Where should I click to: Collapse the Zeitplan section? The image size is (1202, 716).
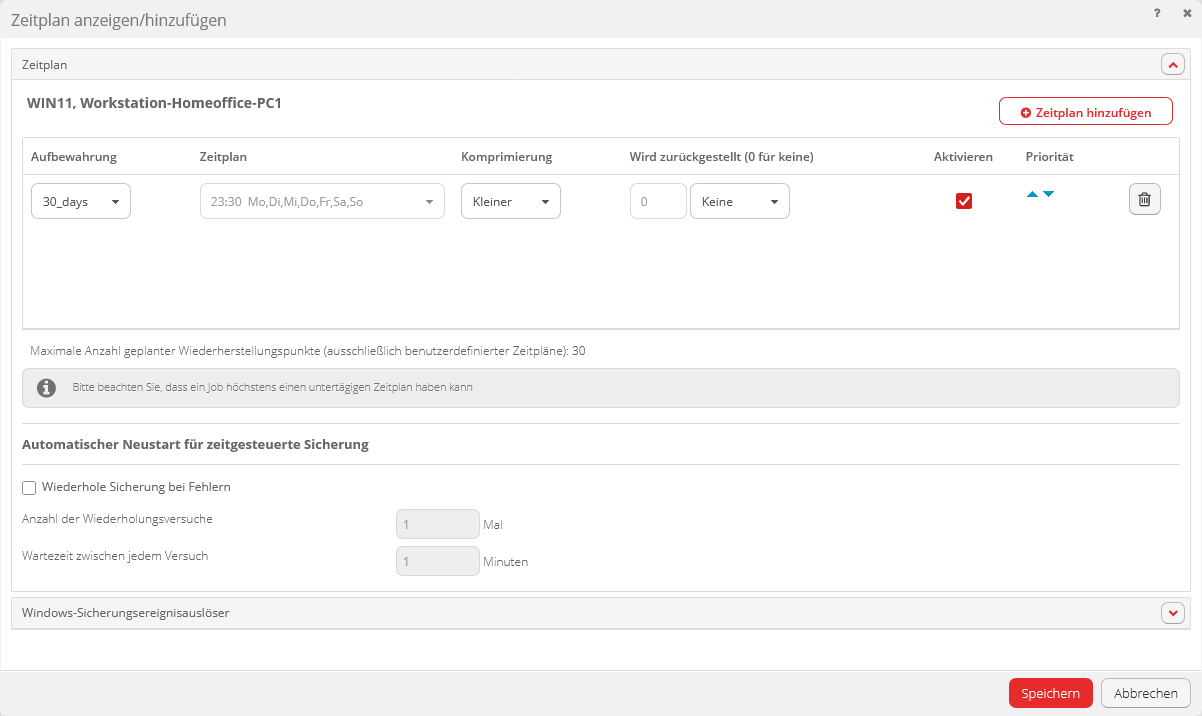point(1172,65)
